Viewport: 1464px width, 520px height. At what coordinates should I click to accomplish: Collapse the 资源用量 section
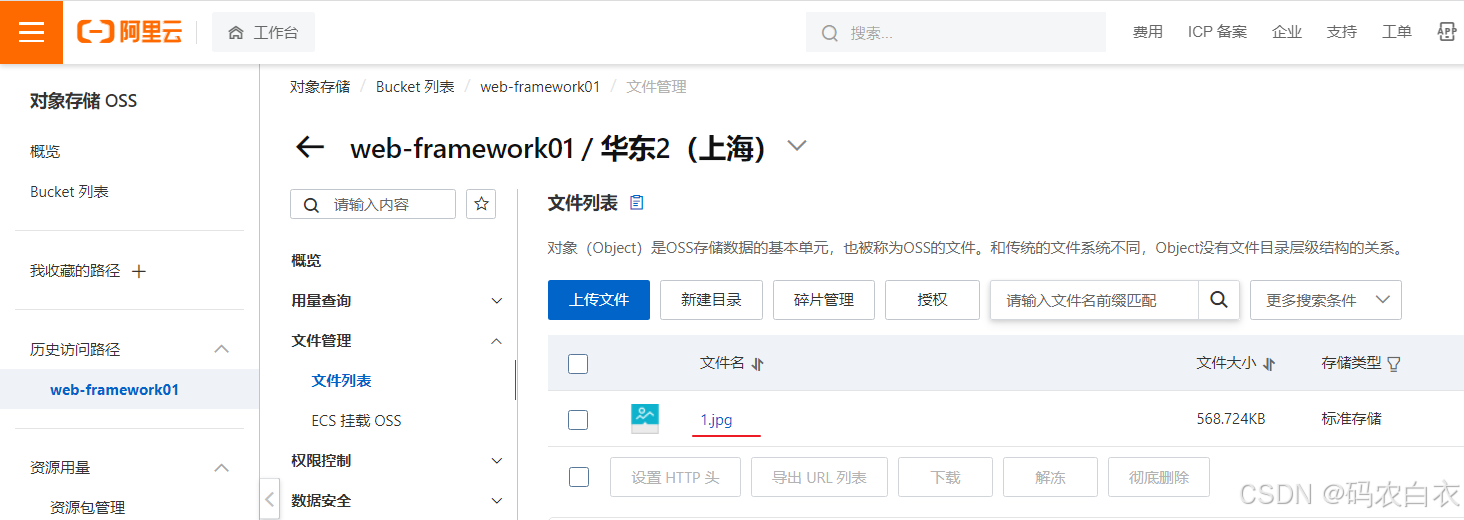222,467
